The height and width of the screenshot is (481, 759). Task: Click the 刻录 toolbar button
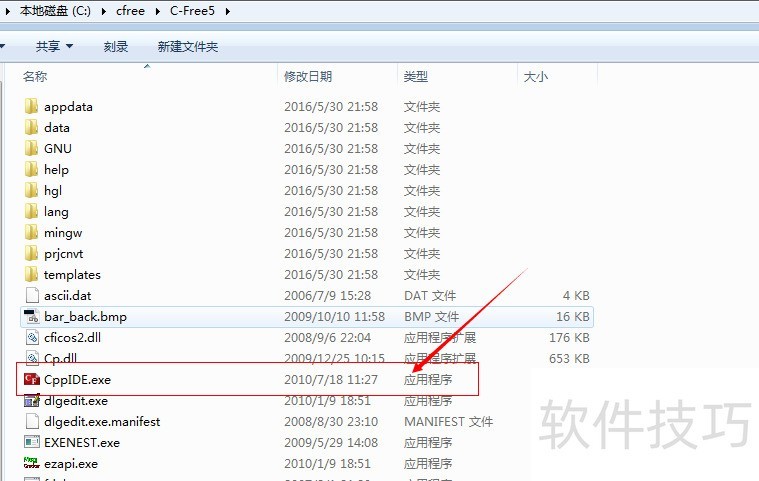(116, 46)
